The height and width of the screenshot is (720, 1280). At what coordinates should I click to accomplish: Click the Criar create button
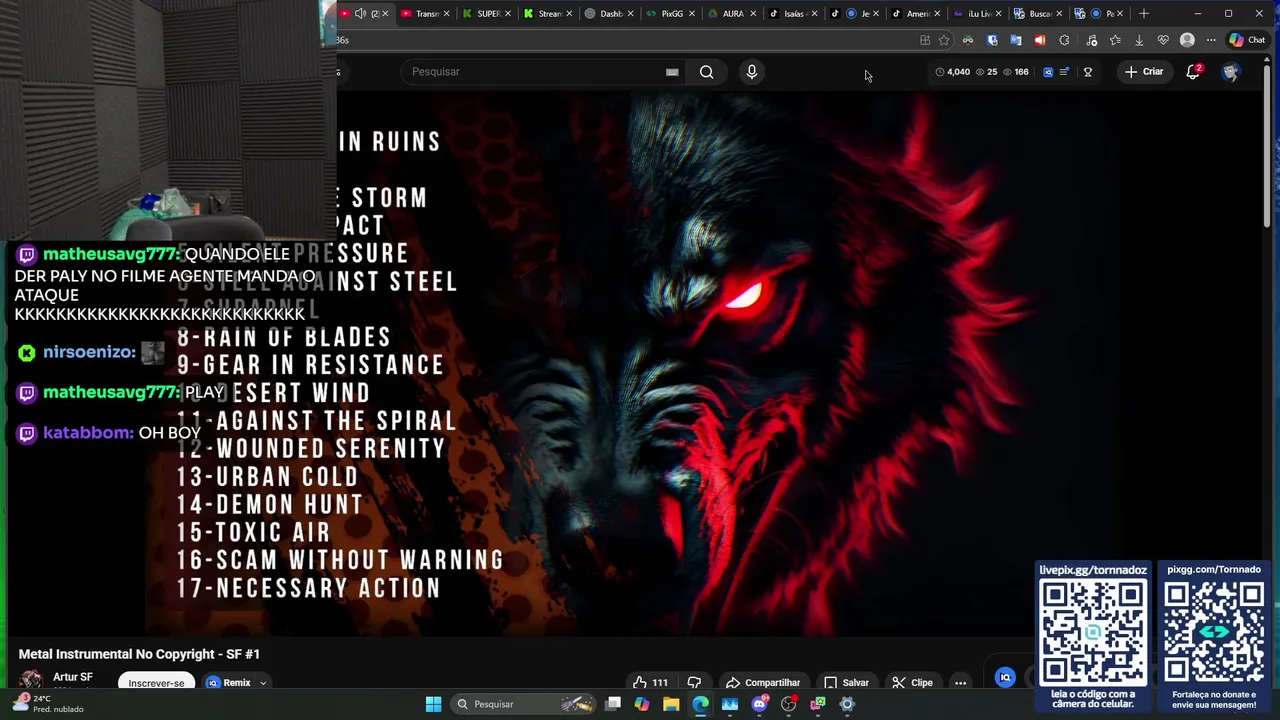point(1143,72)
